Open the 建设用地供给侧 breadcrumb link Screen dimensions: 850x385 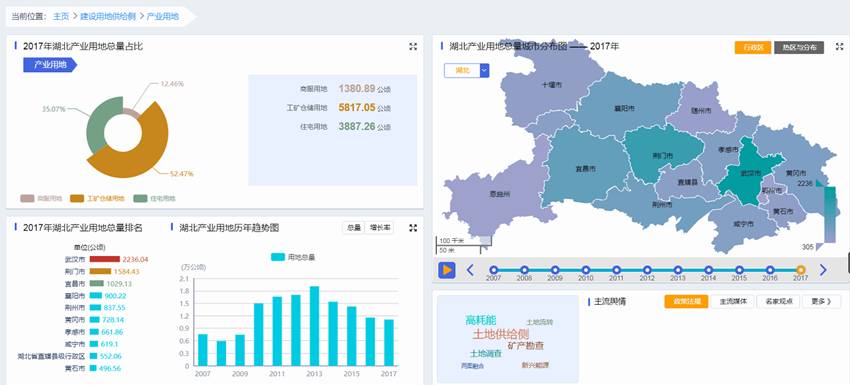(108, 16)
